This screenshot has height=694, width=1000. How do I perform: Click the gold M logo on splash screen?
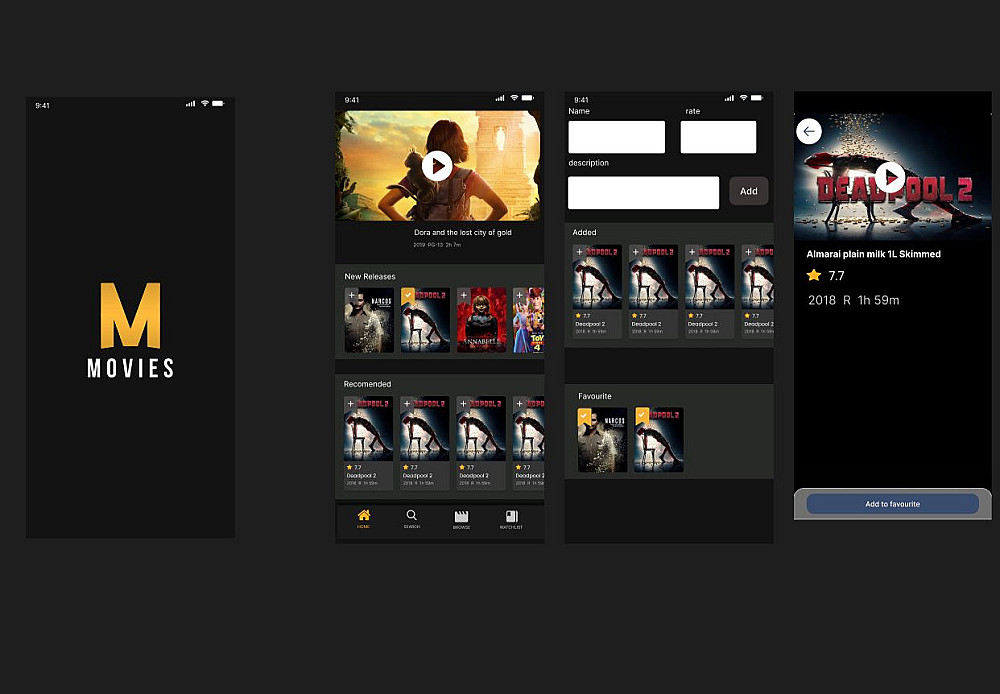pos(131,315)
